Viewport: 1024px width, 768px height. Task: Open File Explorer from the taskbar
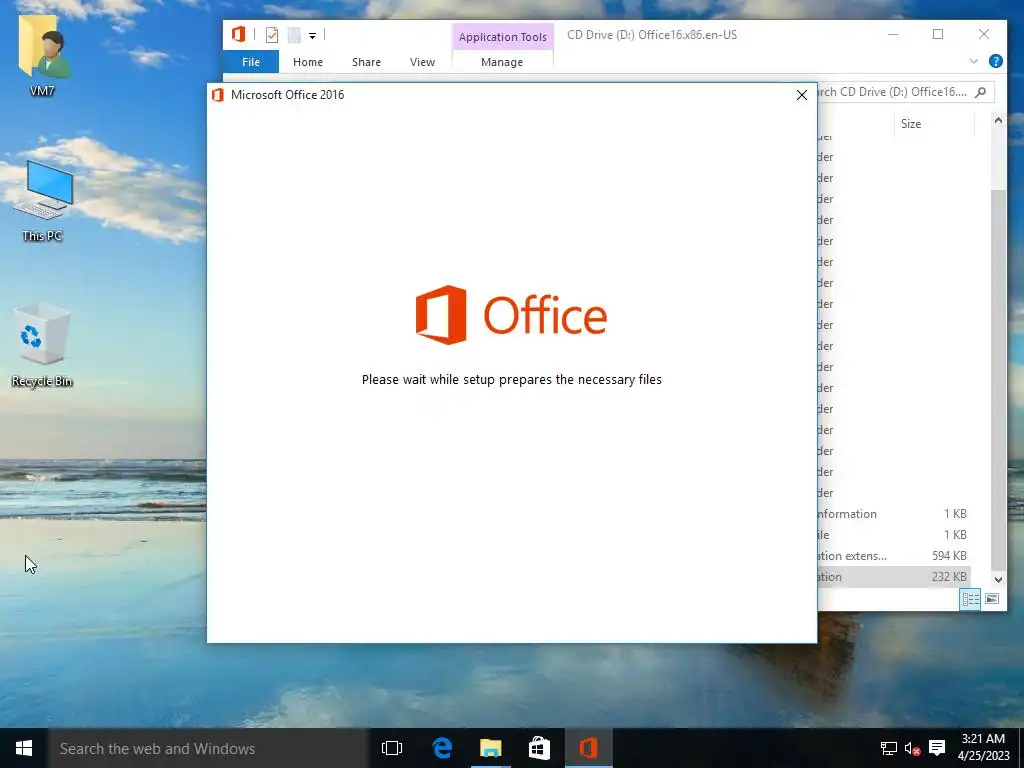tap(490, 748)
